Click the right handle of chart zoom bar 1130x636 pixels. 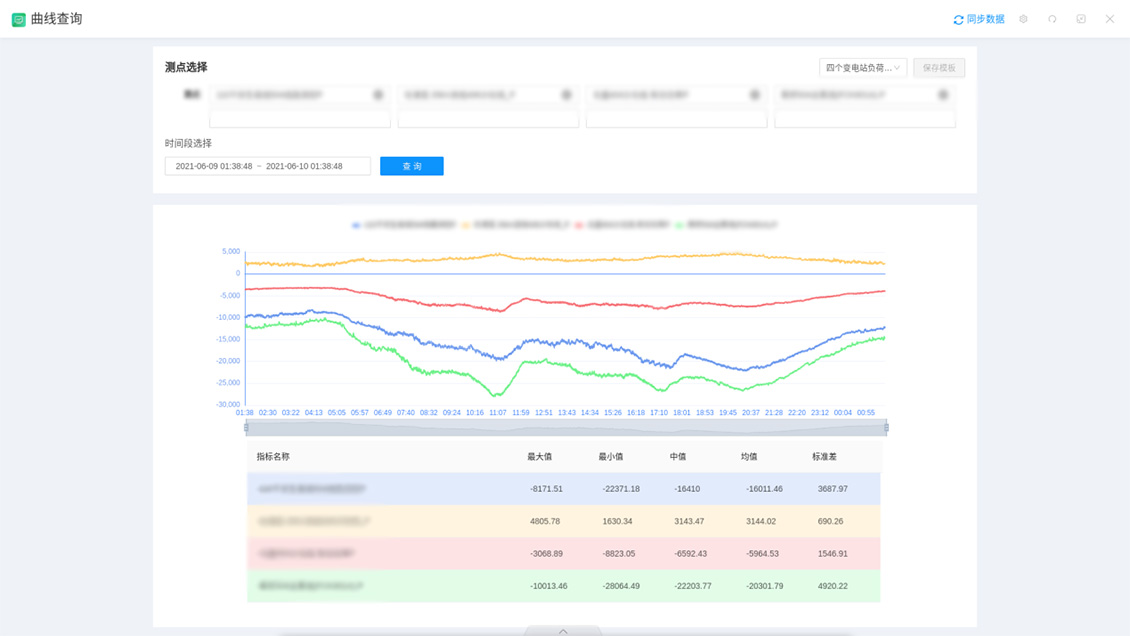point(886,428)
